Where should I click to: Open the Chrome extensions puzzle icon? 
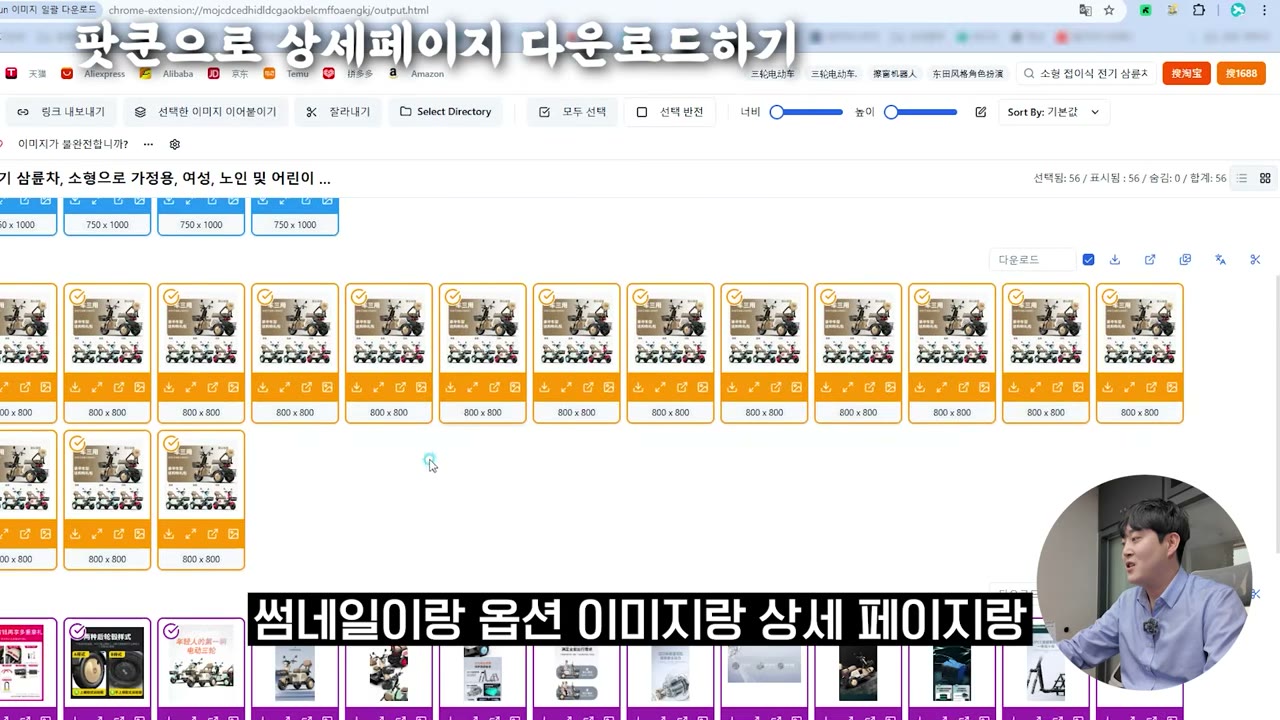1199,10
